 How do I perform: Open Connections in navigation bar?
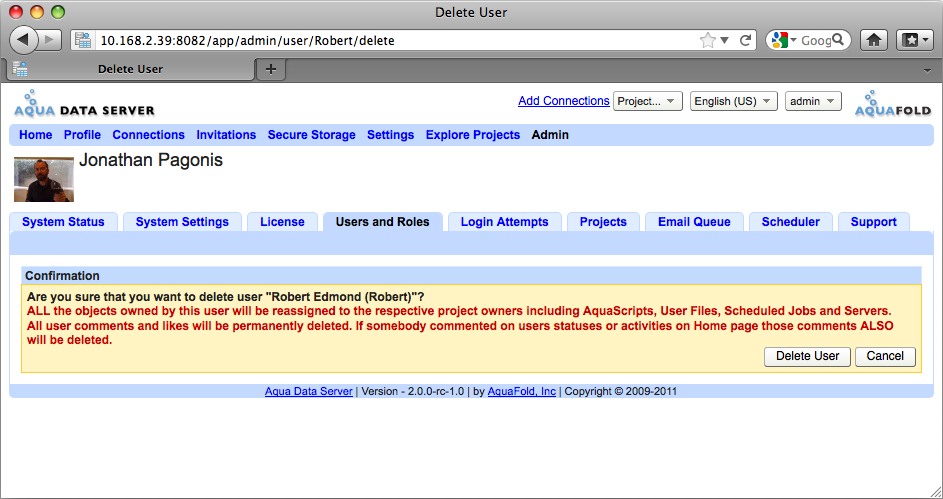point(149,135)
